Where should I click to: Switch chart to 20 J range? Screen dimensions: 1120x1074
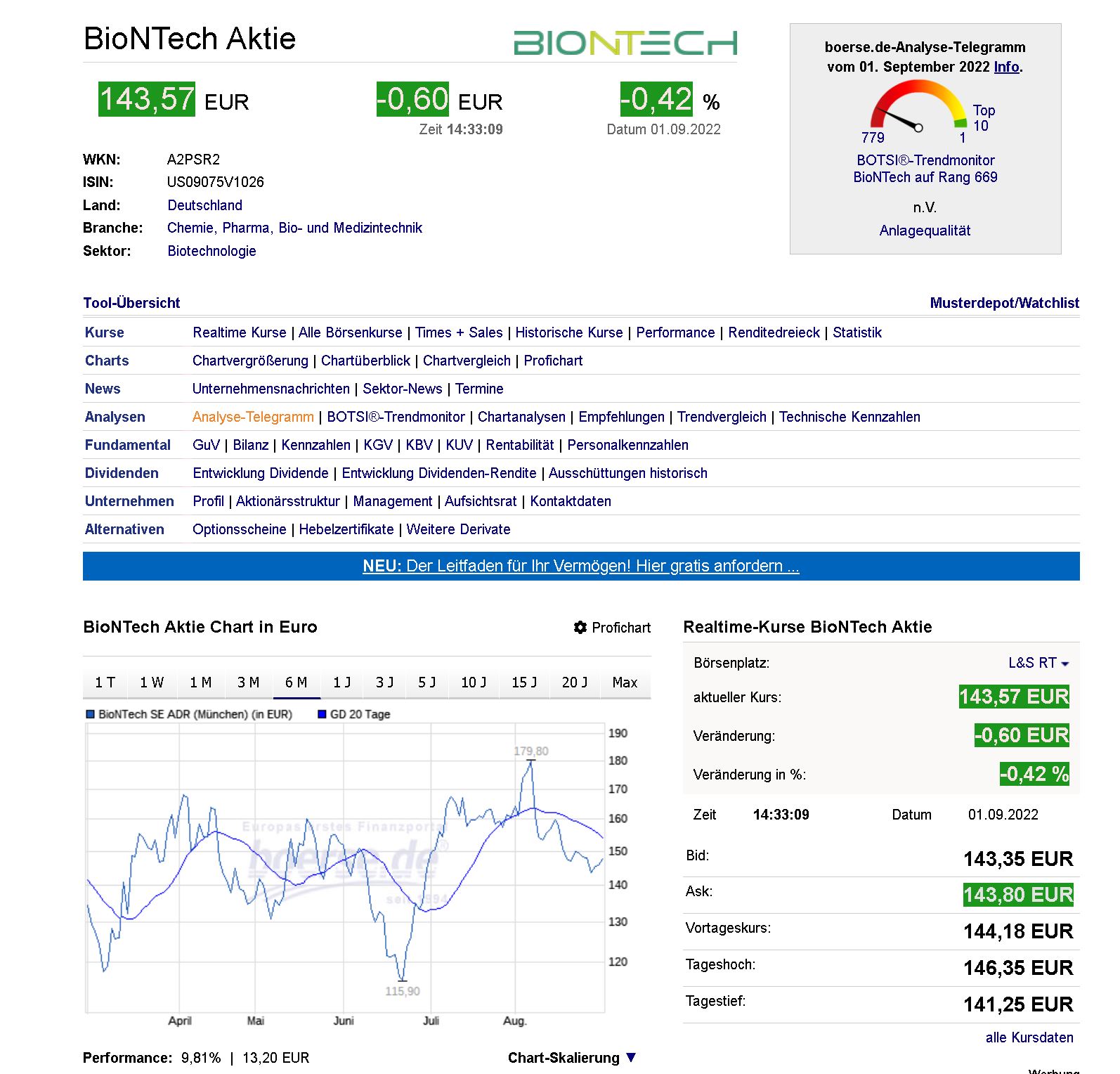(575, 682)
